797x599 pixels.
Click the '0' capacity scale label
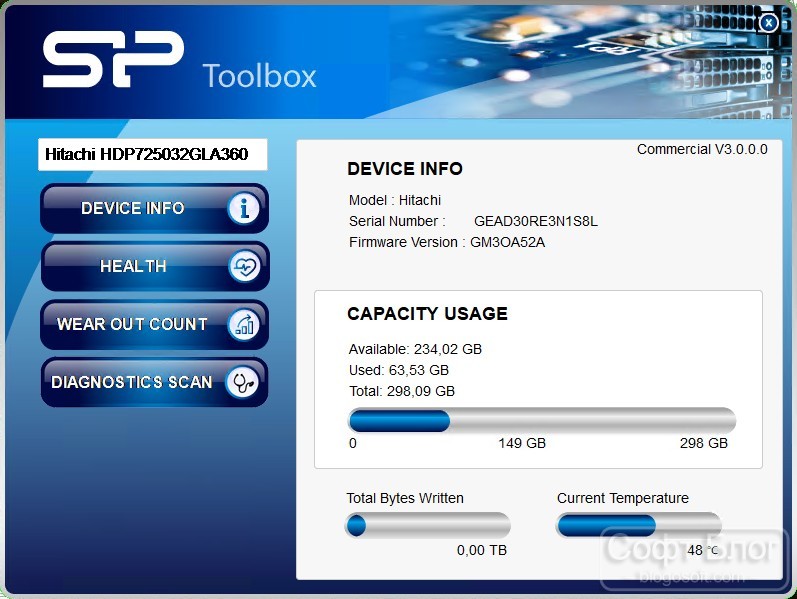(x=353, y=443)
